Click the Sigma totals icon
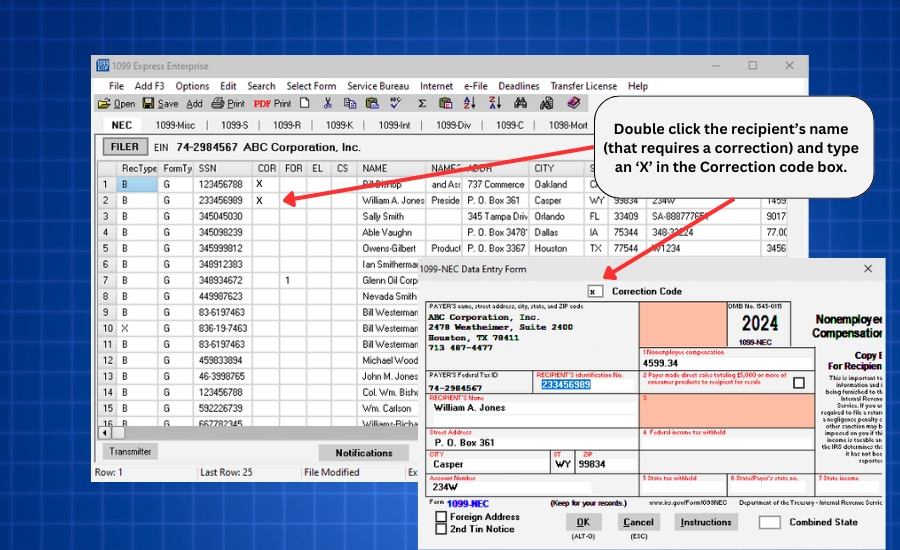 421,103
